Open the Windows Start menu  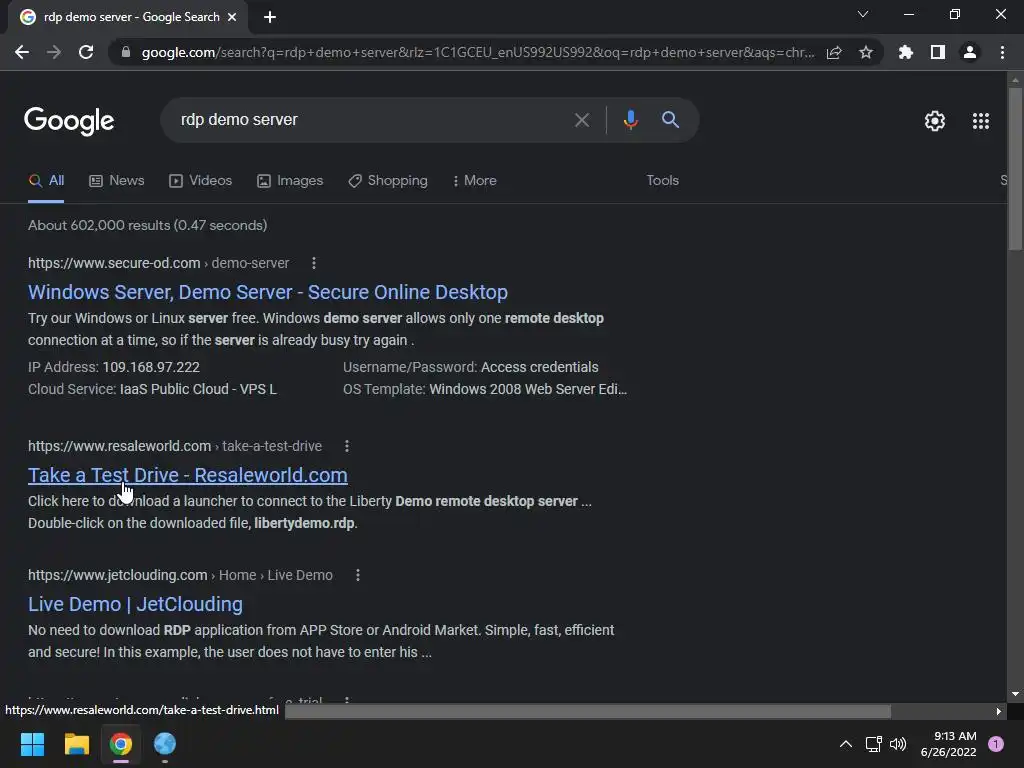pos(32,744)
